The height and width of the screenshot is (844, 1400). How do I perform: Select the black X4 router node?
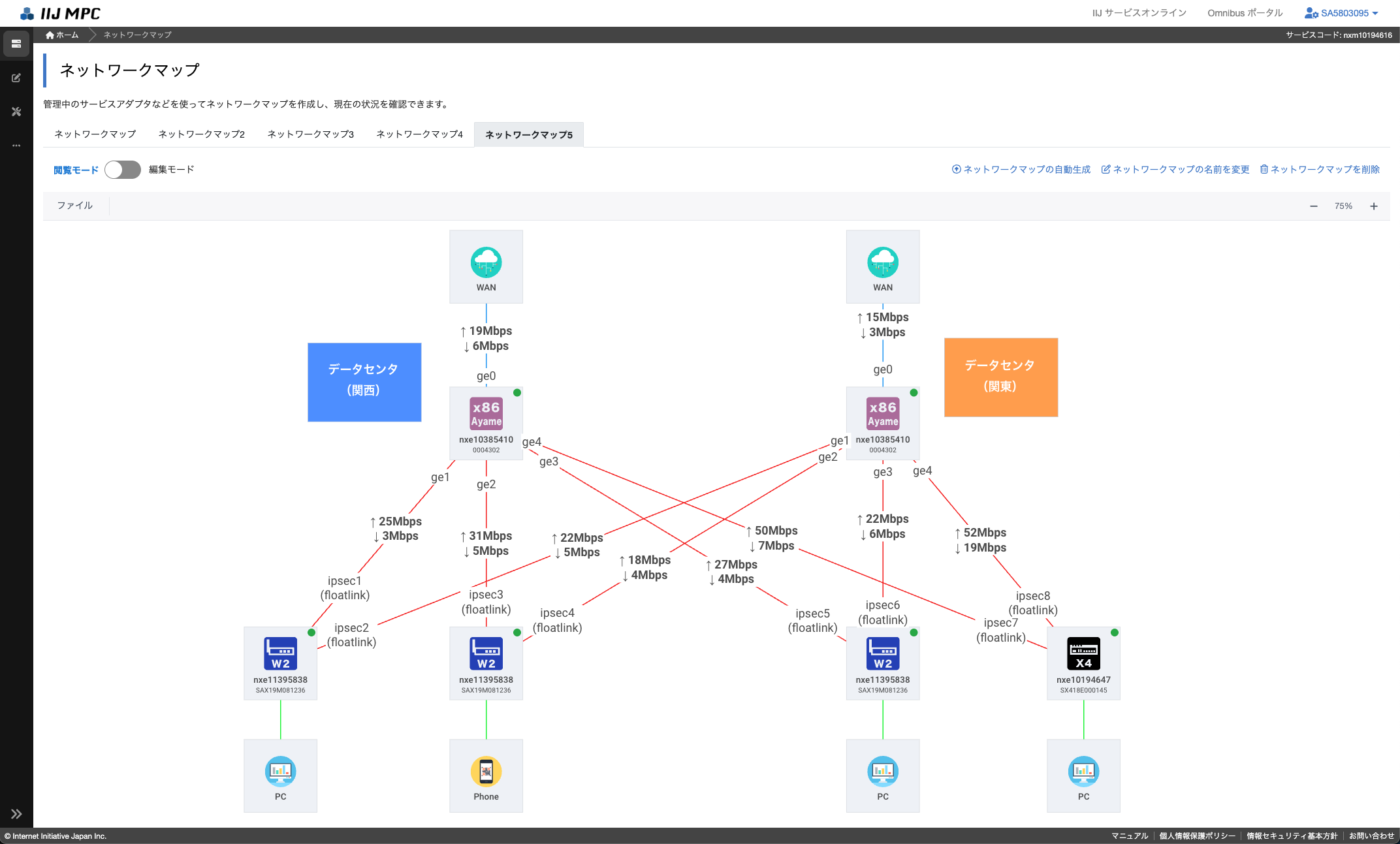tap(1083, 655)
